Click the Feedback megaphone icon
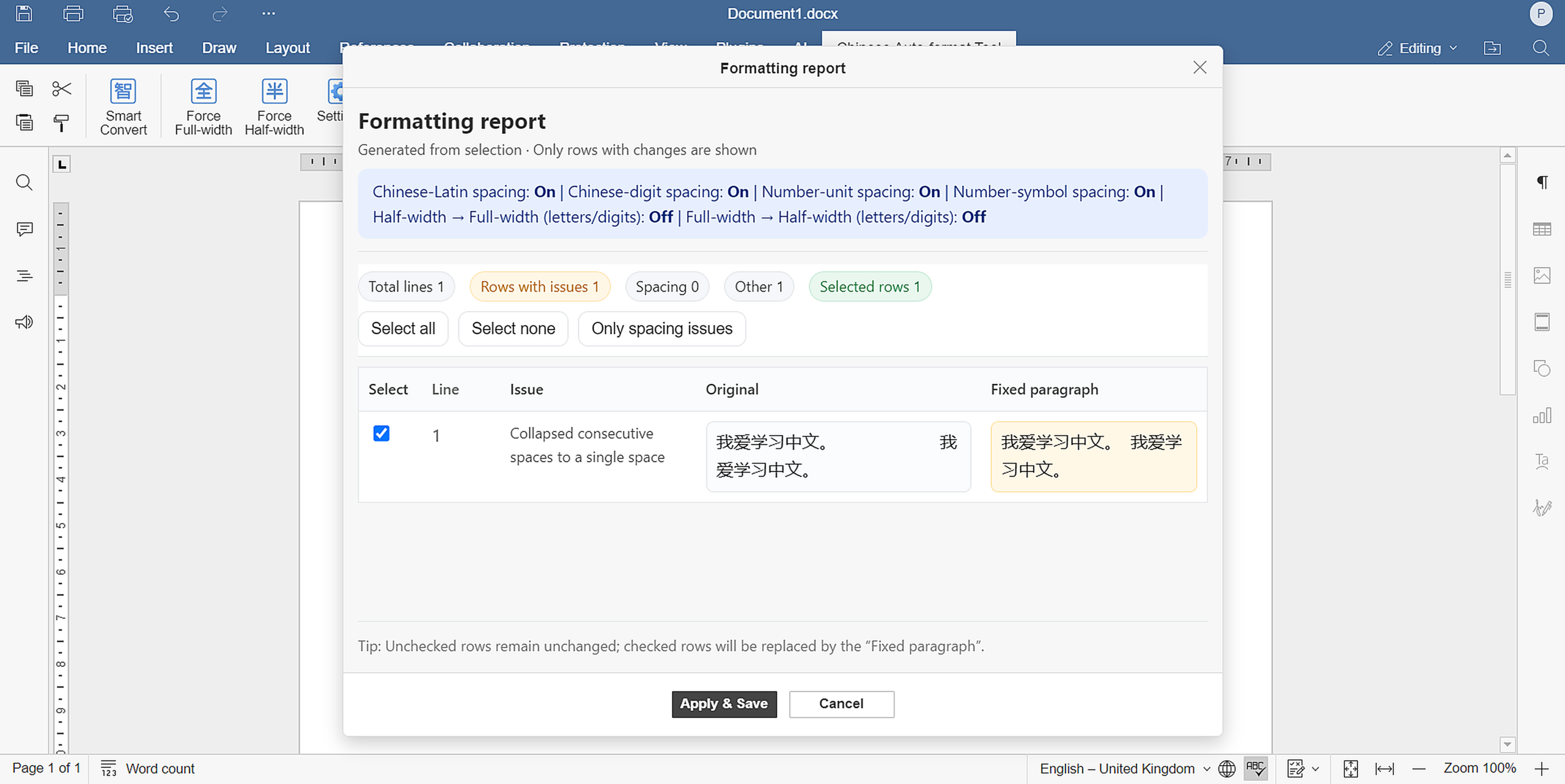This screenshot has height=784, width=1565. click(x=24, y=322)
